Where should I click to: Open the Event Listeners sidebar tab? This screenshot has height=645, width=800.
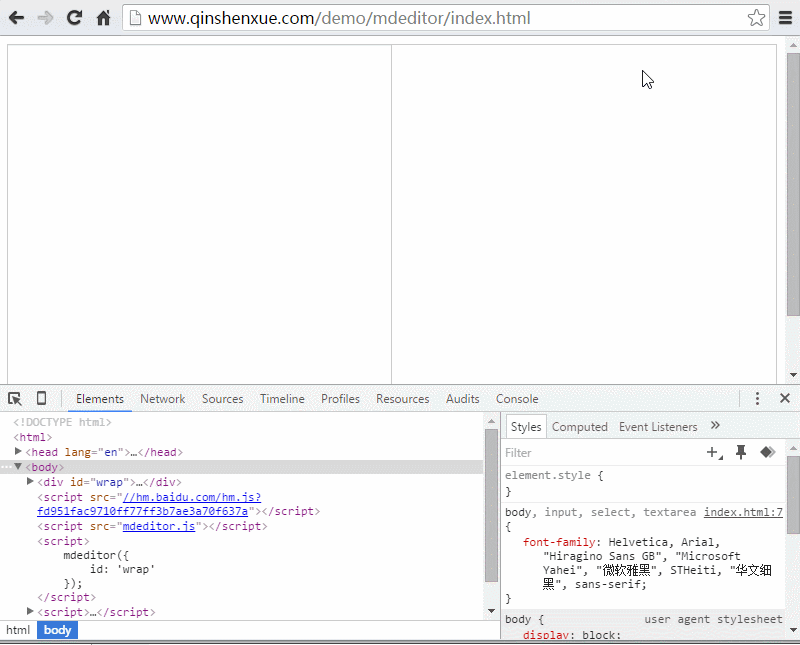click(658, 427)
